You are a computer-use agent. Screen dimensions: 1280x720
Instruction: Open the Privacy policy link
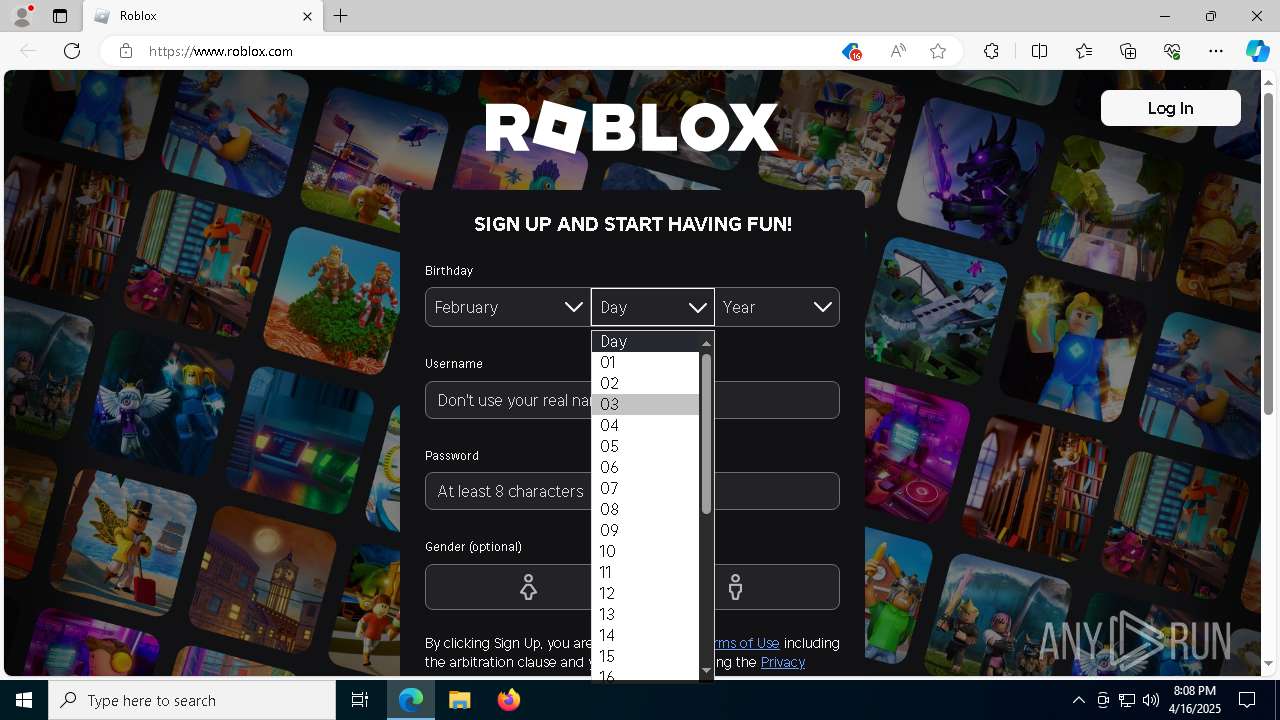pos(783,662)
